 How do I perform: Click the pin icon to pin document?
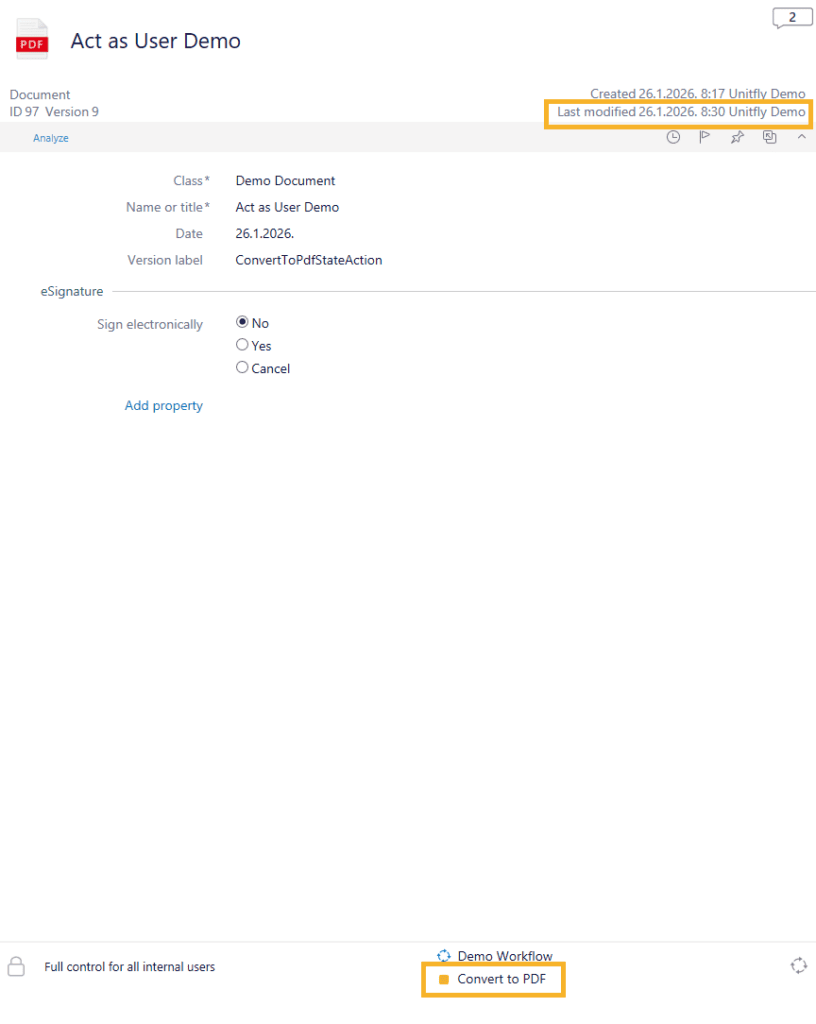[x=737, y=138]
